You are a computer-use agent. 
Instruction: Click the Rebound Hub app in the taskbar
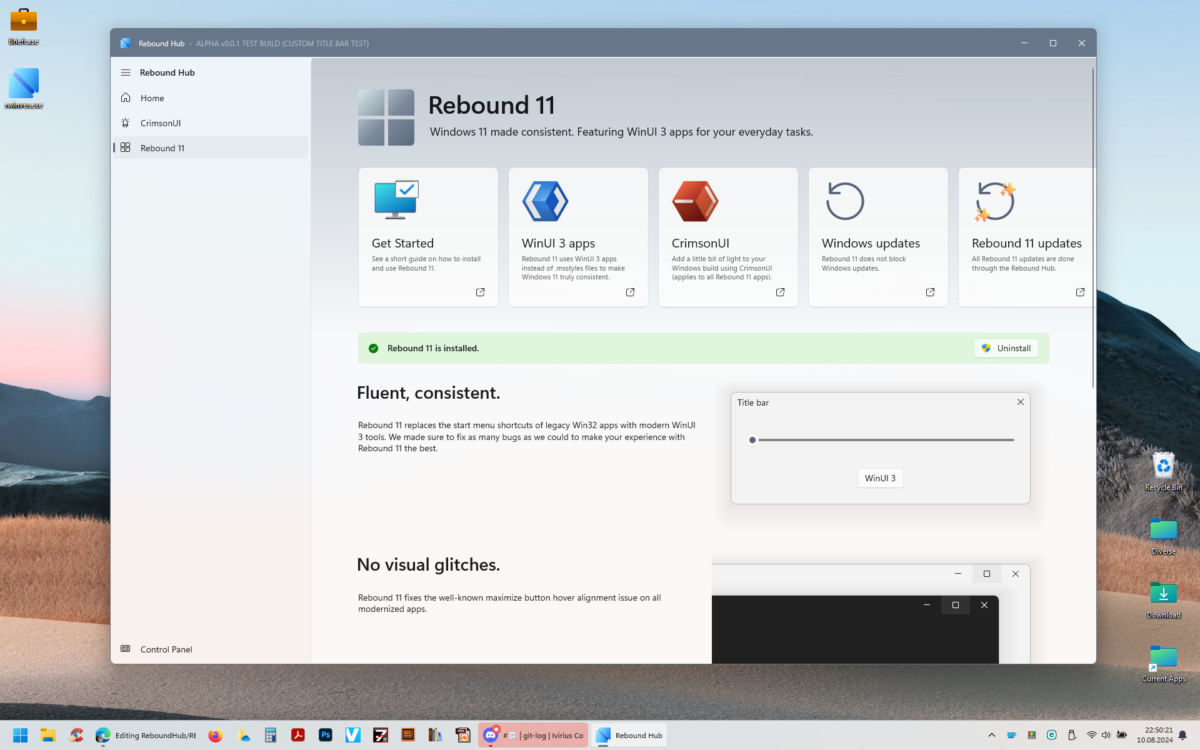629,734
